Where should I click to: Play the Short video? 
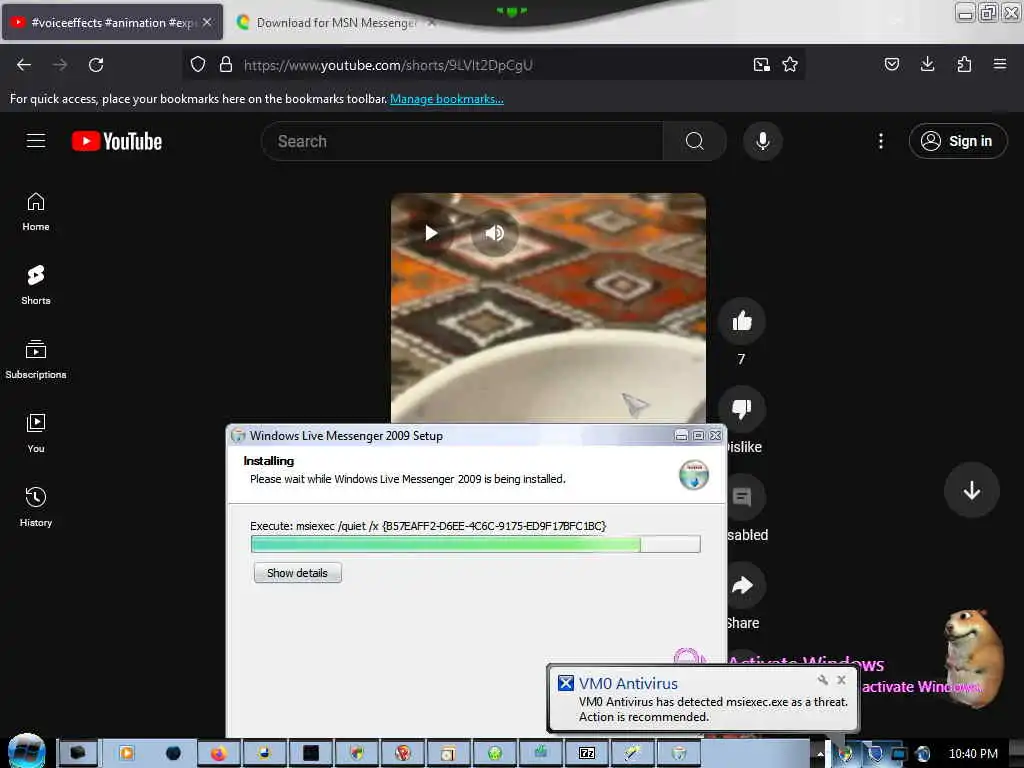point(431,233)
